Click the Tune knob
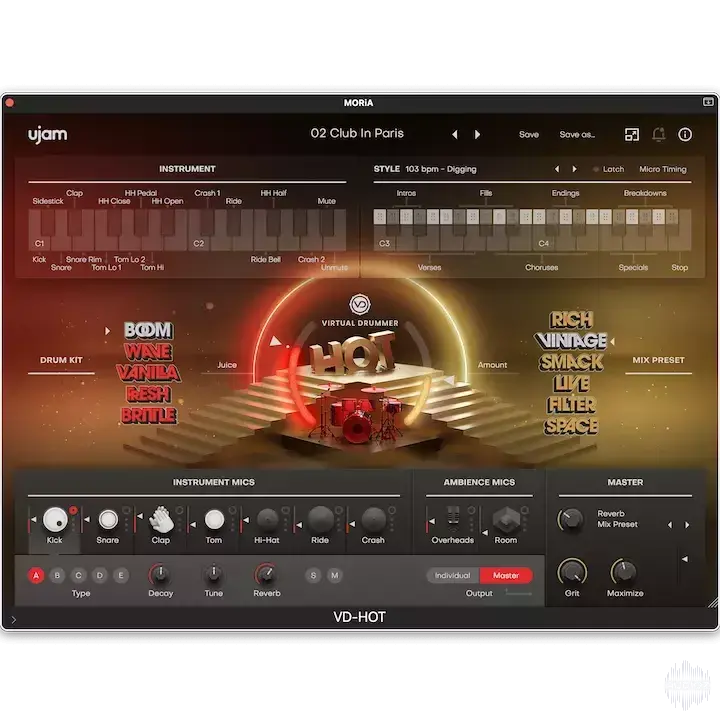Screen dimensions: 720x720 214,574
